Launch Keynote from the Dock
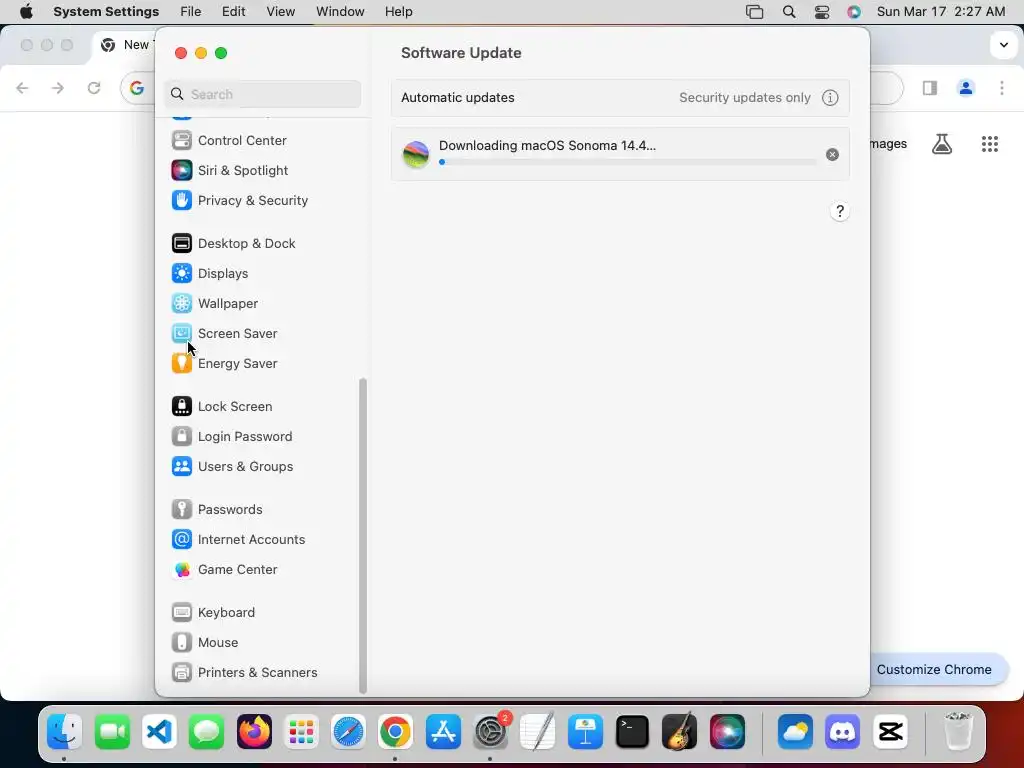Screen dimensions: 1024x768 coord(585,731)
